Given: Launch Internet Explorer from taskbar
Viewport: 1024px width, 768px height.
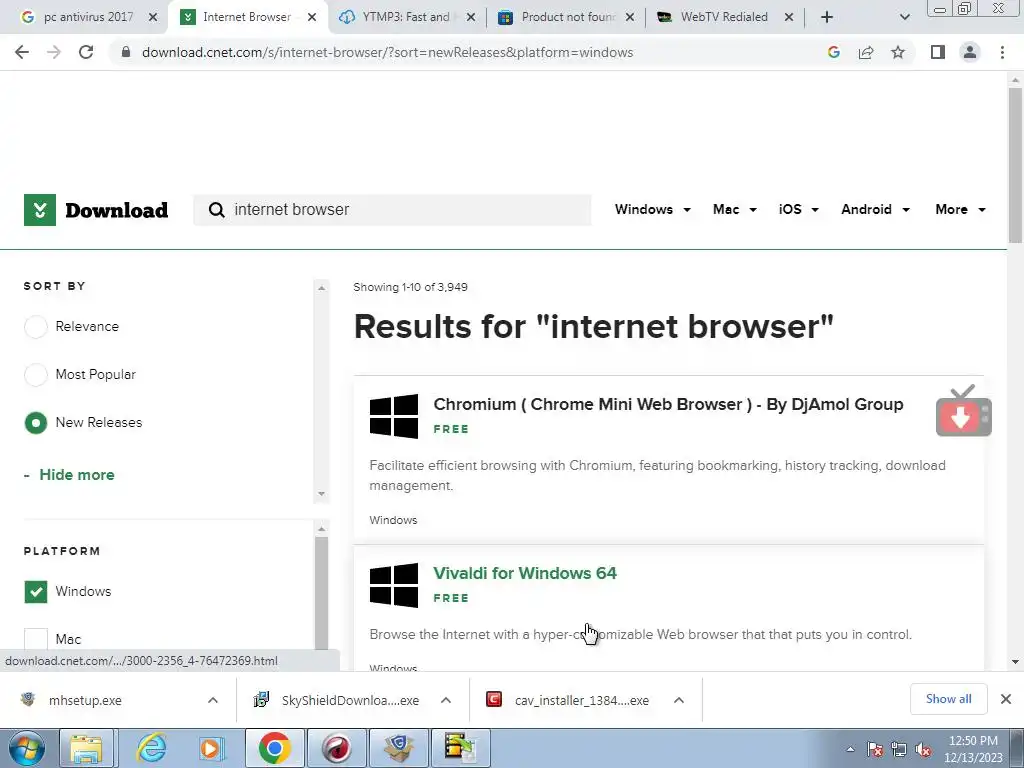Looking at the screenshot, I should (x=151, y=748).
